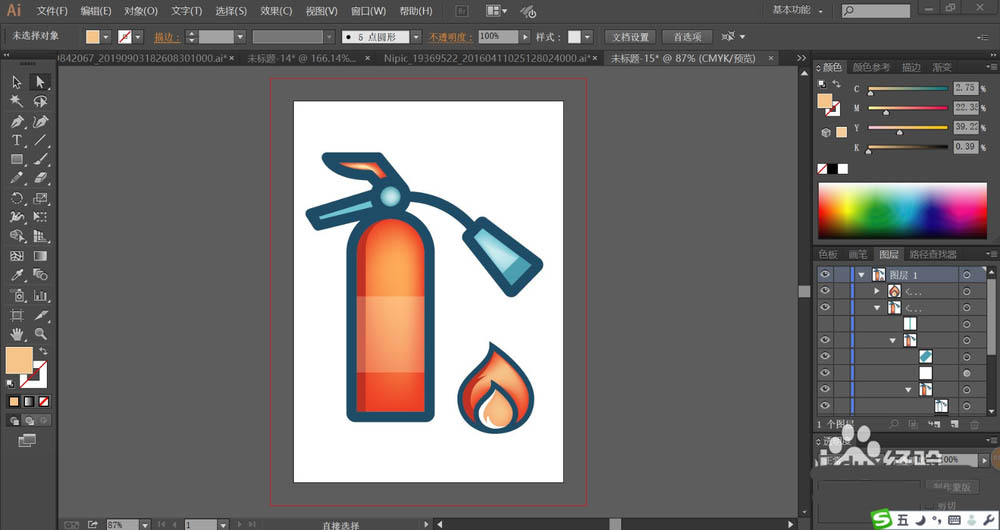The image size is (1000, 530).
Task: Click the large fill color swatch in toolbox
Action: coord(19,360)
